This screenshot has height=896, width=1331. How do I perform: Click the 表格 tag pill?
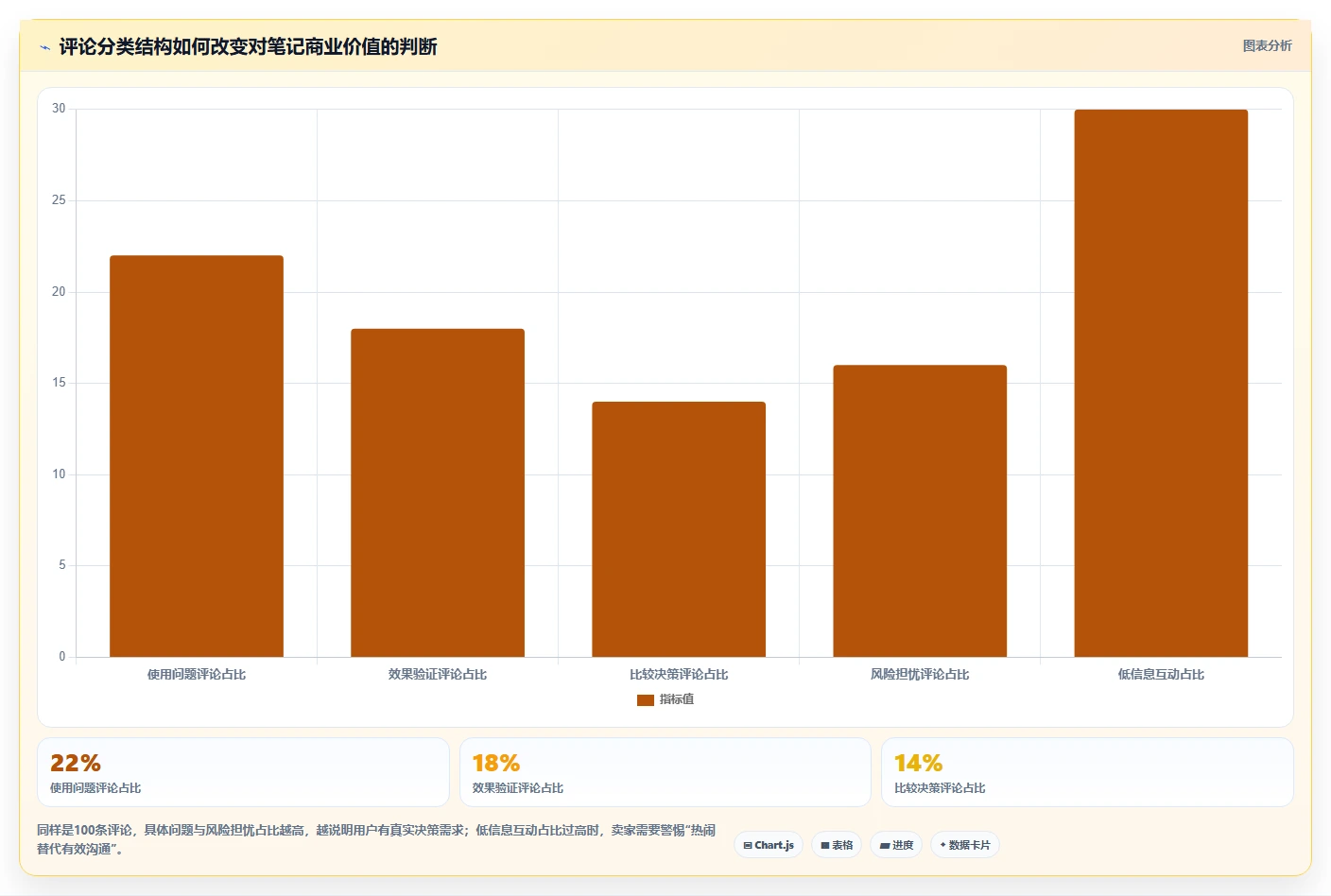tap(837, 845)
